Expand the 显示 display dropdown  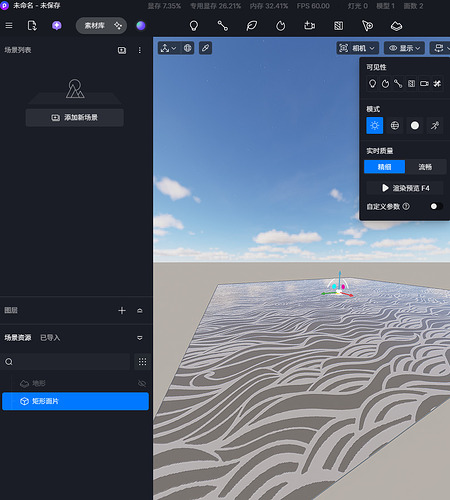pos(404,48)
